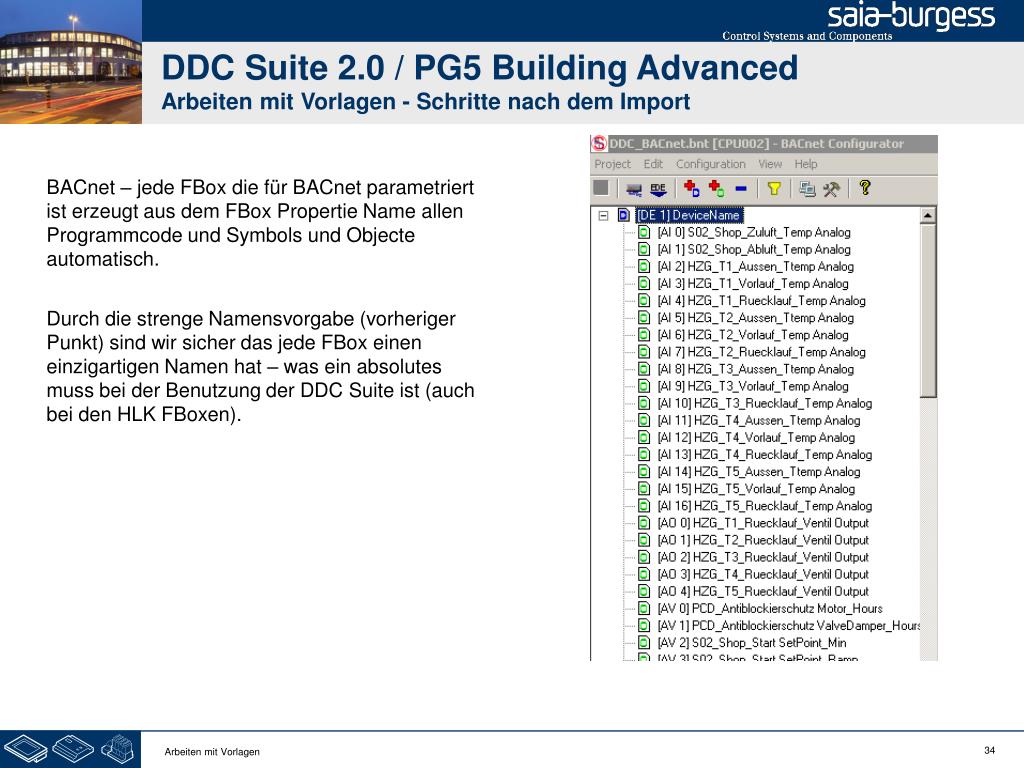1024x768 pixels.
Task: Select [AI 14] HZG_T5_Aussen_Ttemp Analog
Action: 759,472
